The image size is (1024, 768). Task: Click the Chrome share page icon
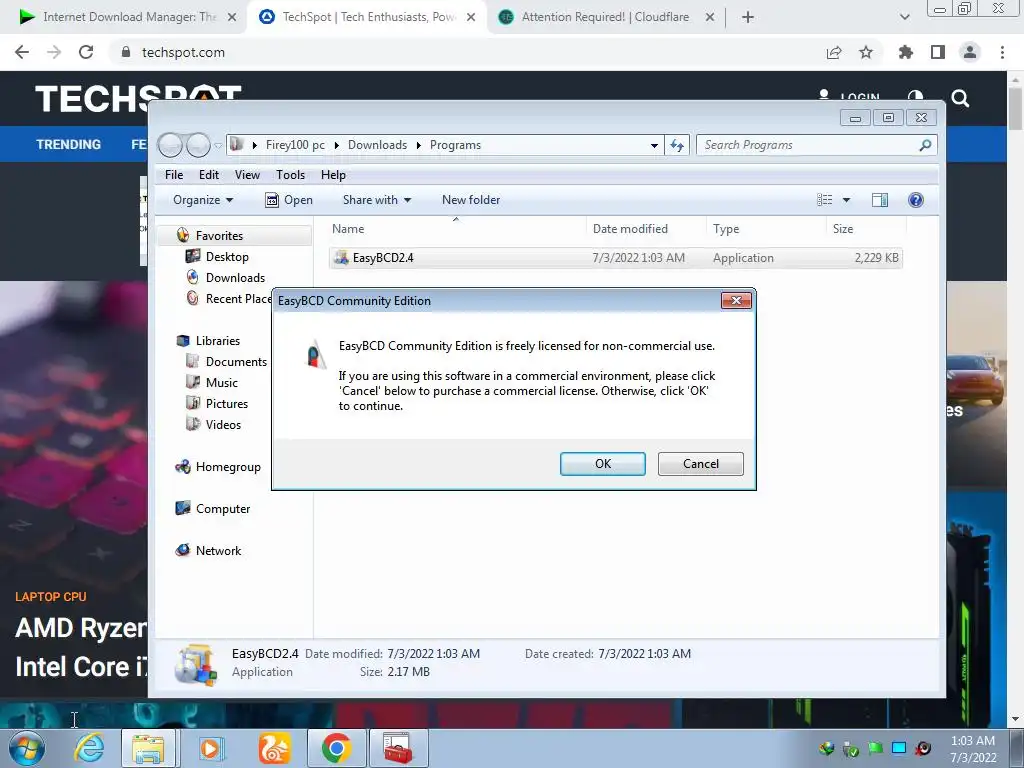click(833, 52)
